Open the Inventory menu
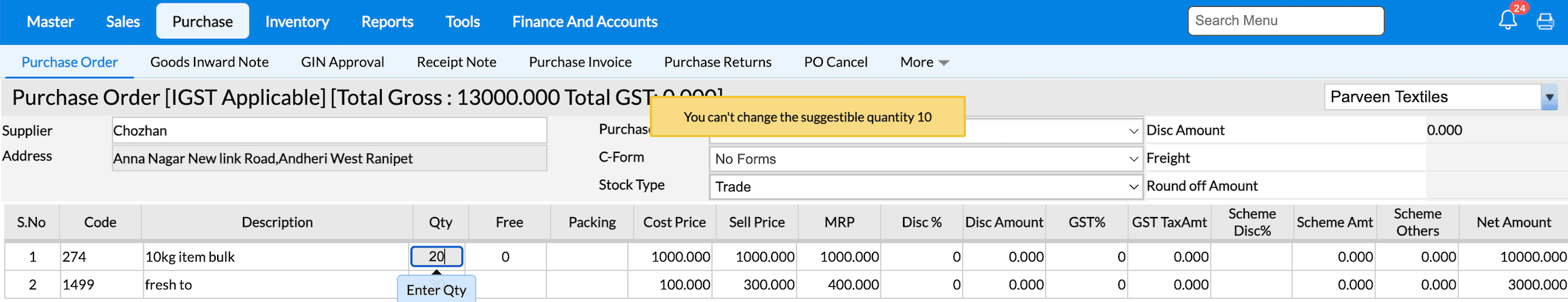This screenshot has width=1568, height=302. [297, 22]
